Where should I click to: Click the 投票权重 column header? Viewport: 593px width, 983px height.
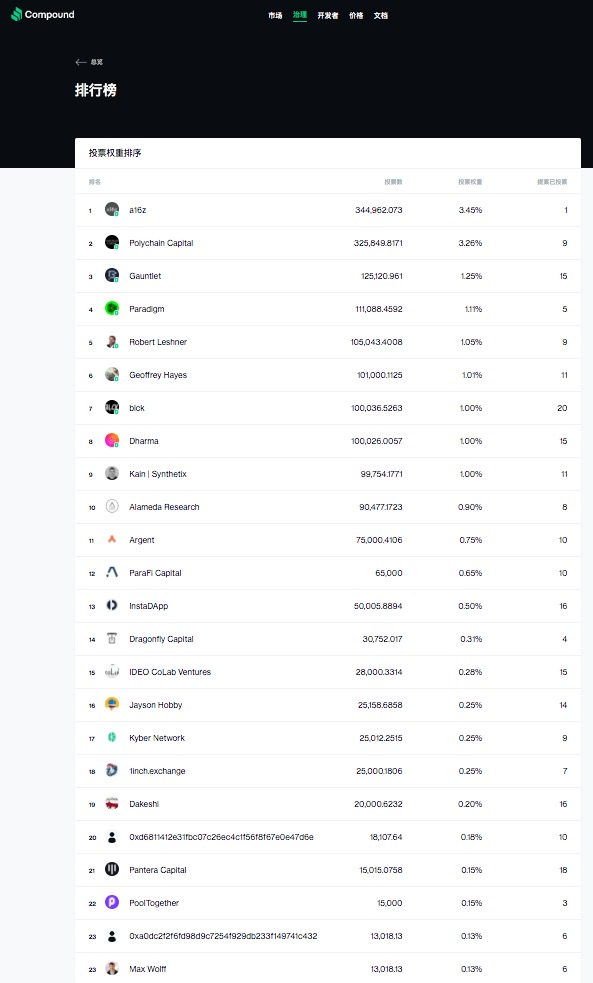[470, 182]
